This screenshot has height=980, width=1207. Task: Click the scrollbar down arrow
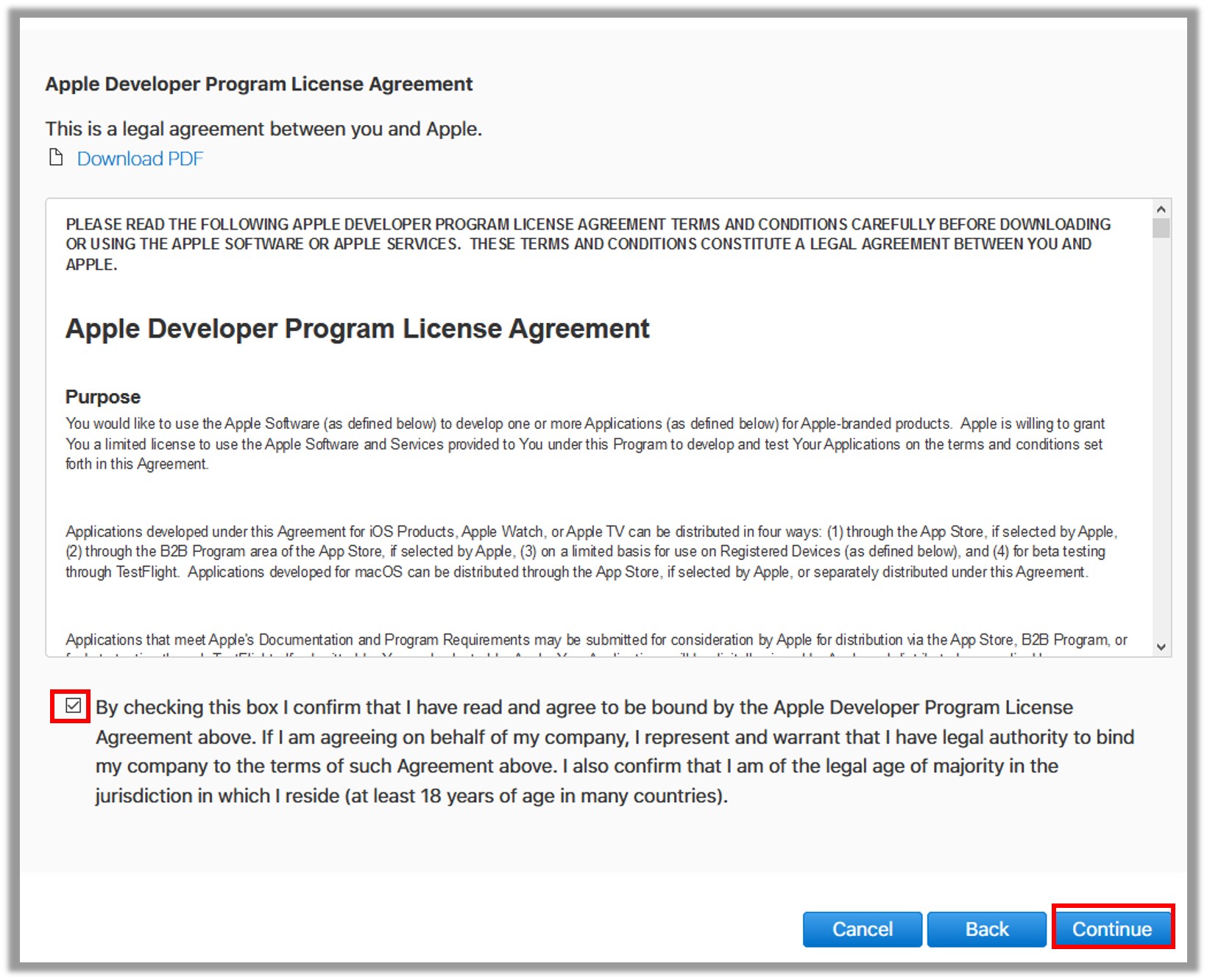tap(1160, 646)
